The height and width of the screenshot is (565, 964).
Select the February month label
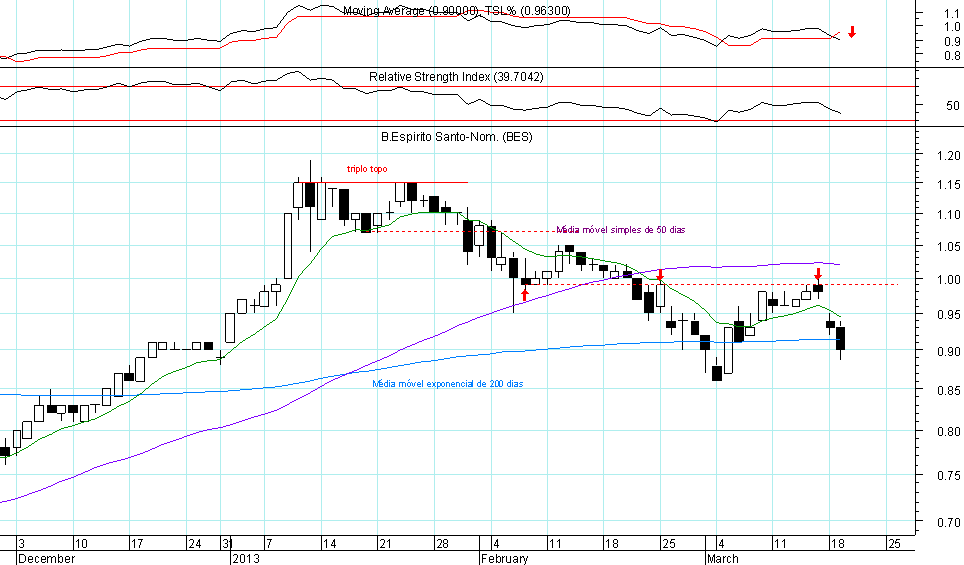[505, 558]
